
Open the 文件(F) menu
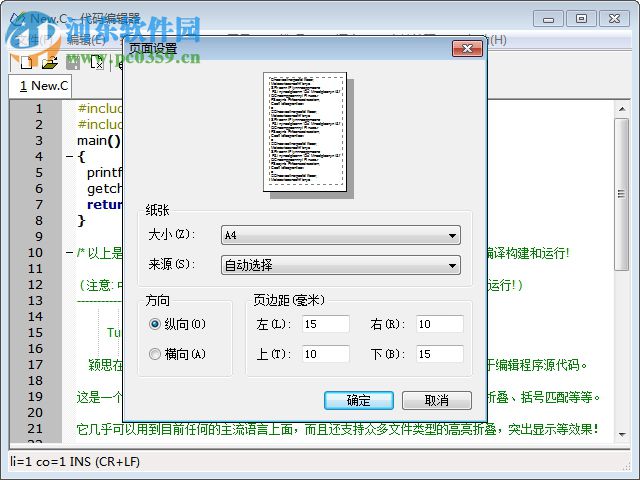click(34, 40)
